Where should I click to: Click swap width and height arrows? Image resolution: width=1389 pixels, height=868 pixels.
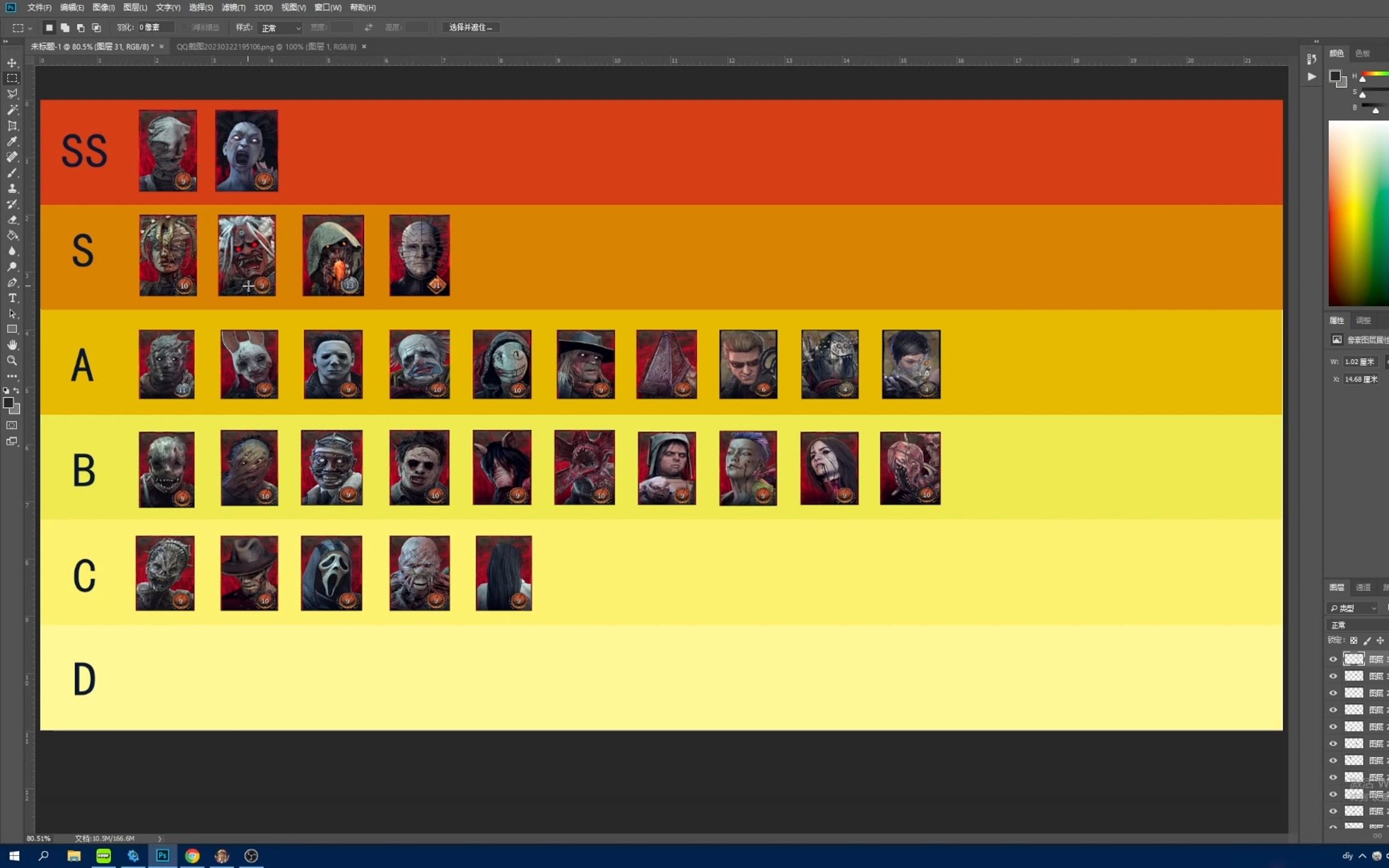pos(368,27)
